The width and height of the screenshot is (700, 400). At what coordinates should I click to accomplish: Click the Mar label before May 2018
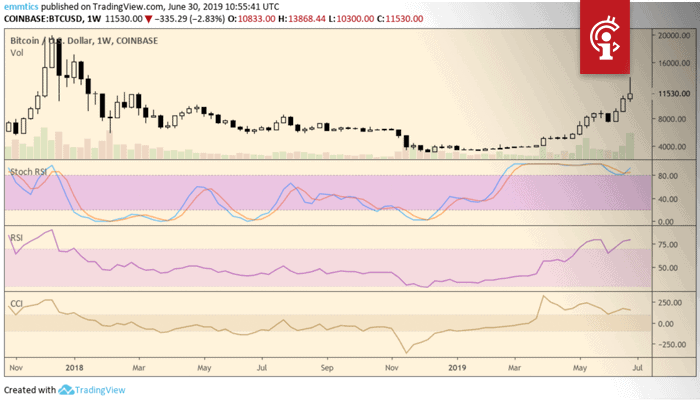pos(139,368)
